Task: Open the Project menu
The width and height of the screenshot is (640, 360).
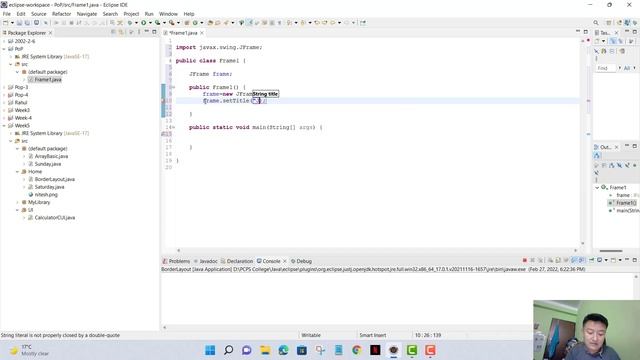Action: [131, 14]
